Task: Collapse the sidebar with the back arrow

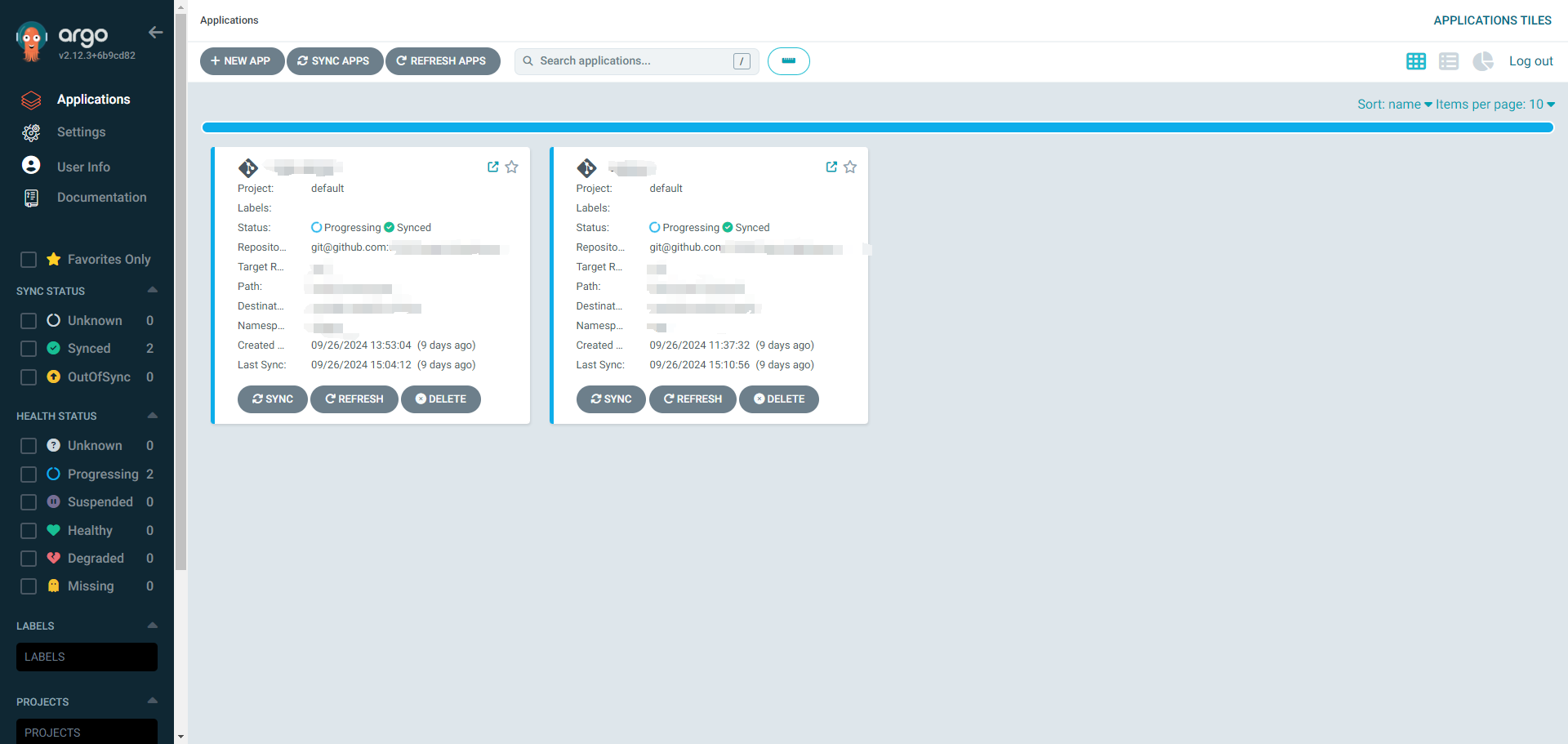Action: coord(155,33)
